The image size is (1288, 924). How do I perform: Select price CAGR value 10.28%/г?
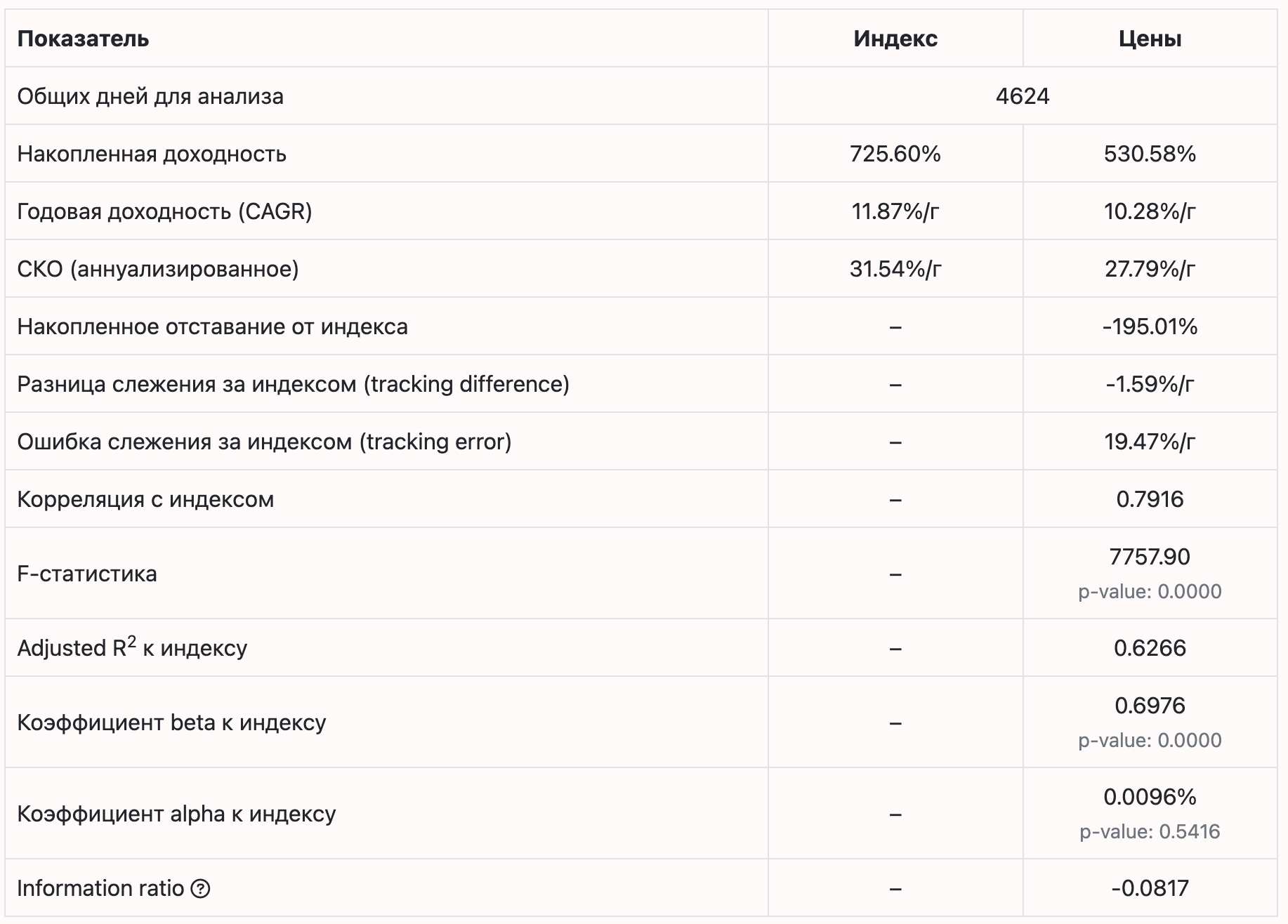click(1150, 211)
